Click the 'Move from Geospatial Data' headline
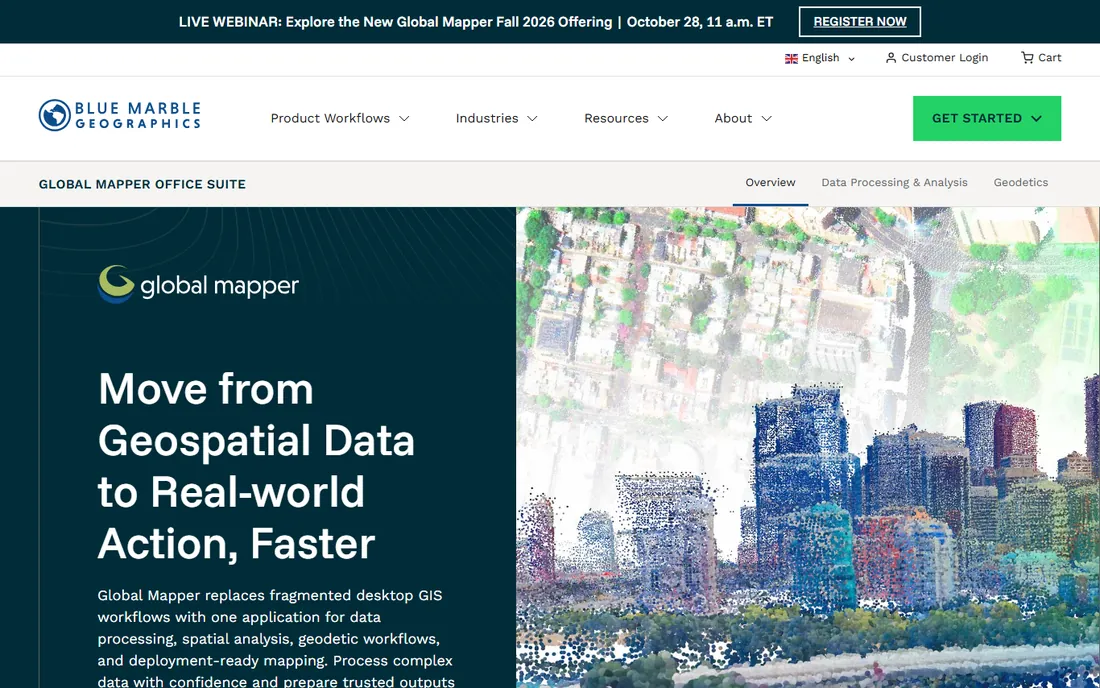The height and width of the screenshot is (688, 1100). tap(256, 466)
